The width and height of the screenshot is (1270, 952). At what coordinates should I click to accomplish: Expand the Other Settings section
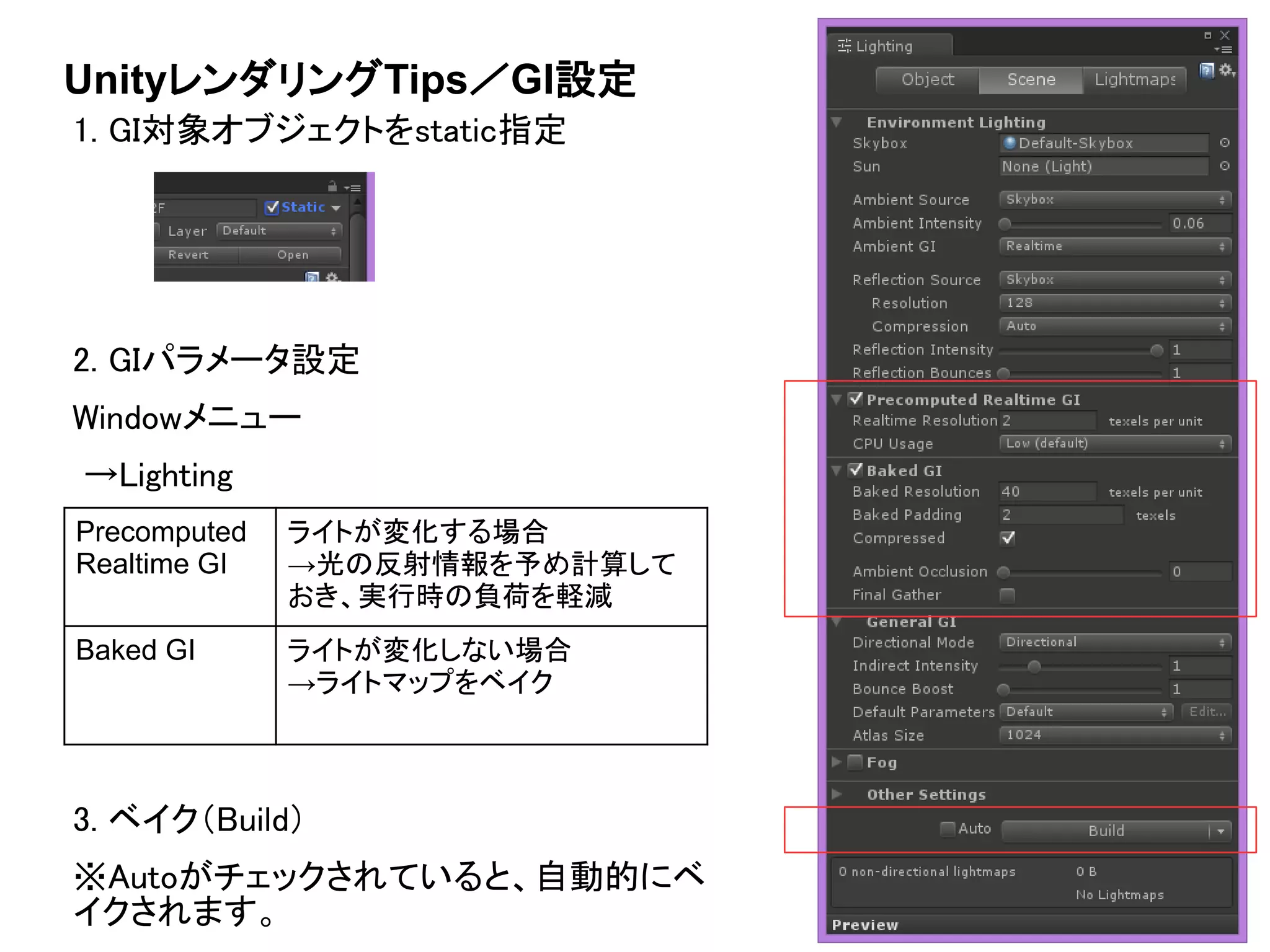[x=837, y=794]
